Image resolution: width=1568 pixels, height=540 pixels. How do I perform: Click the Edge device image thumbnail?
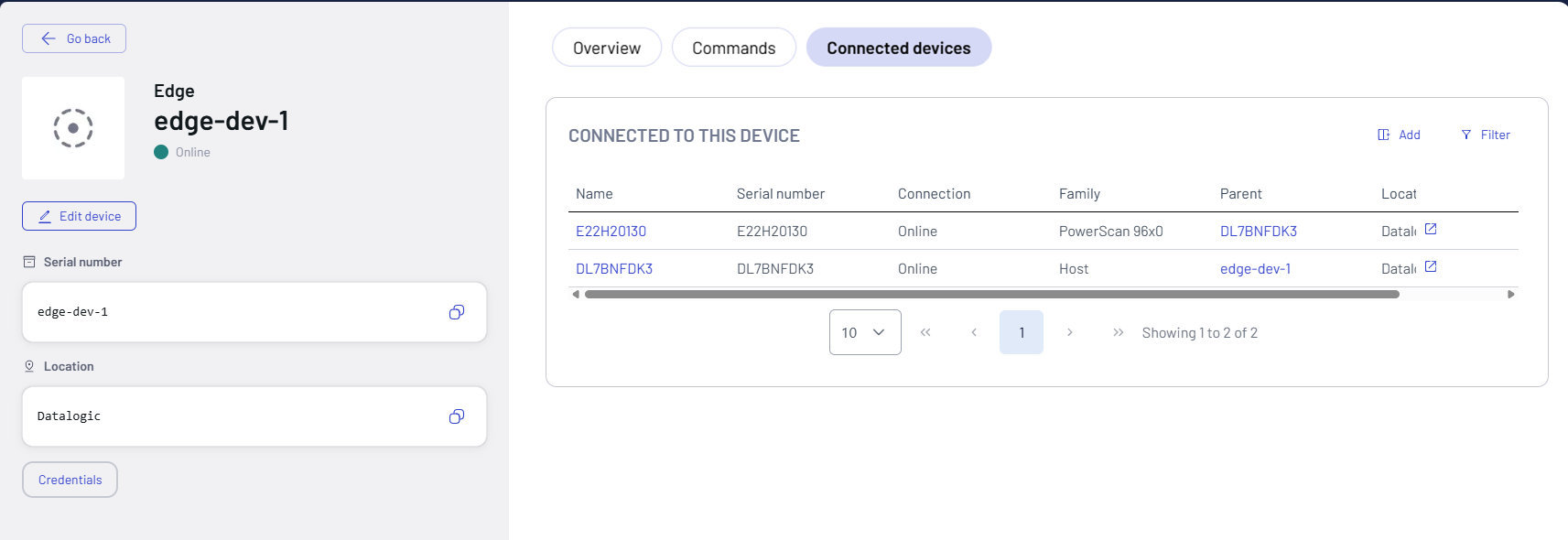(72, 128)
